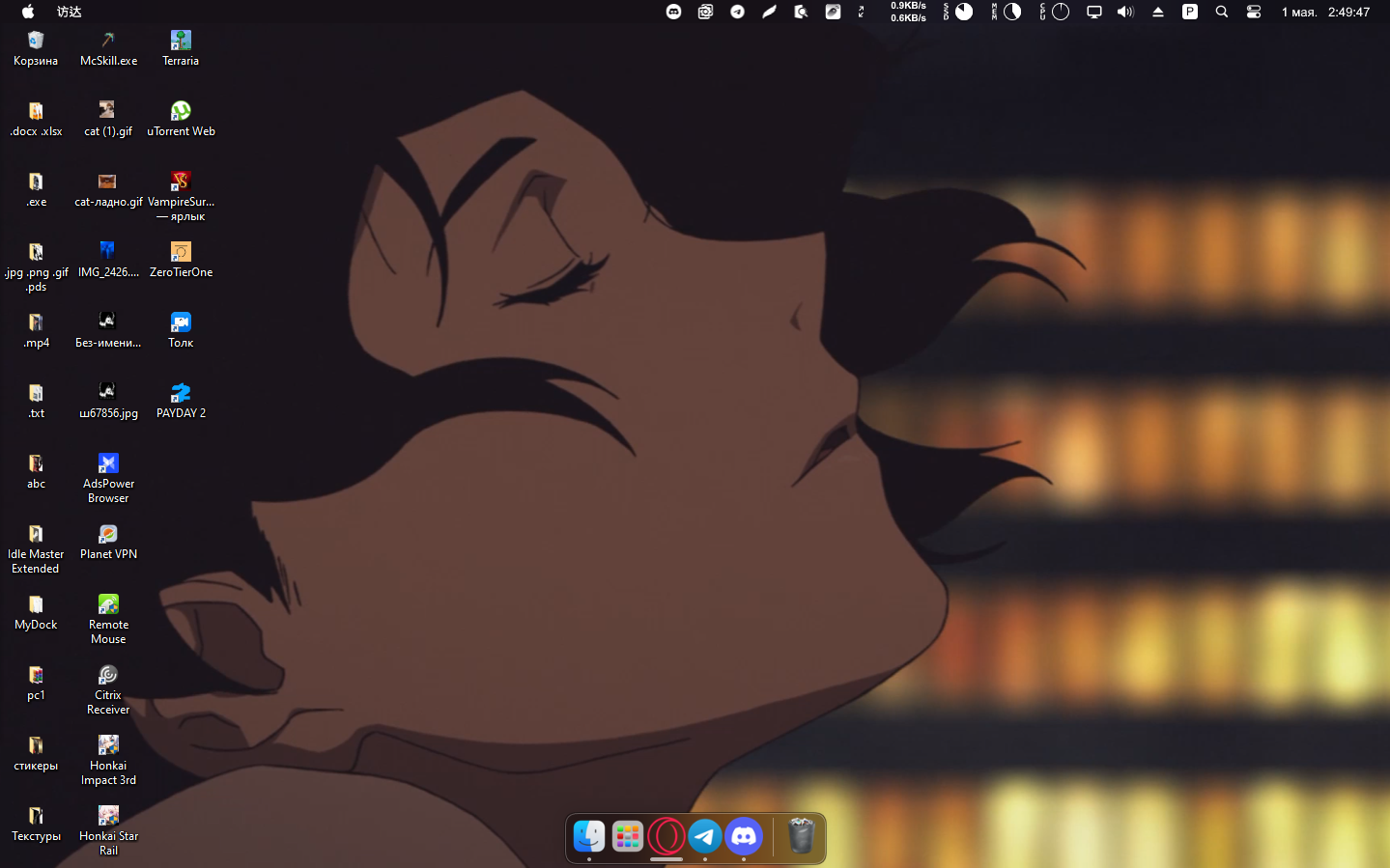Open the volume speaker control
The width and height of the screenshot is (1390, 868).
coord(1125,12)
